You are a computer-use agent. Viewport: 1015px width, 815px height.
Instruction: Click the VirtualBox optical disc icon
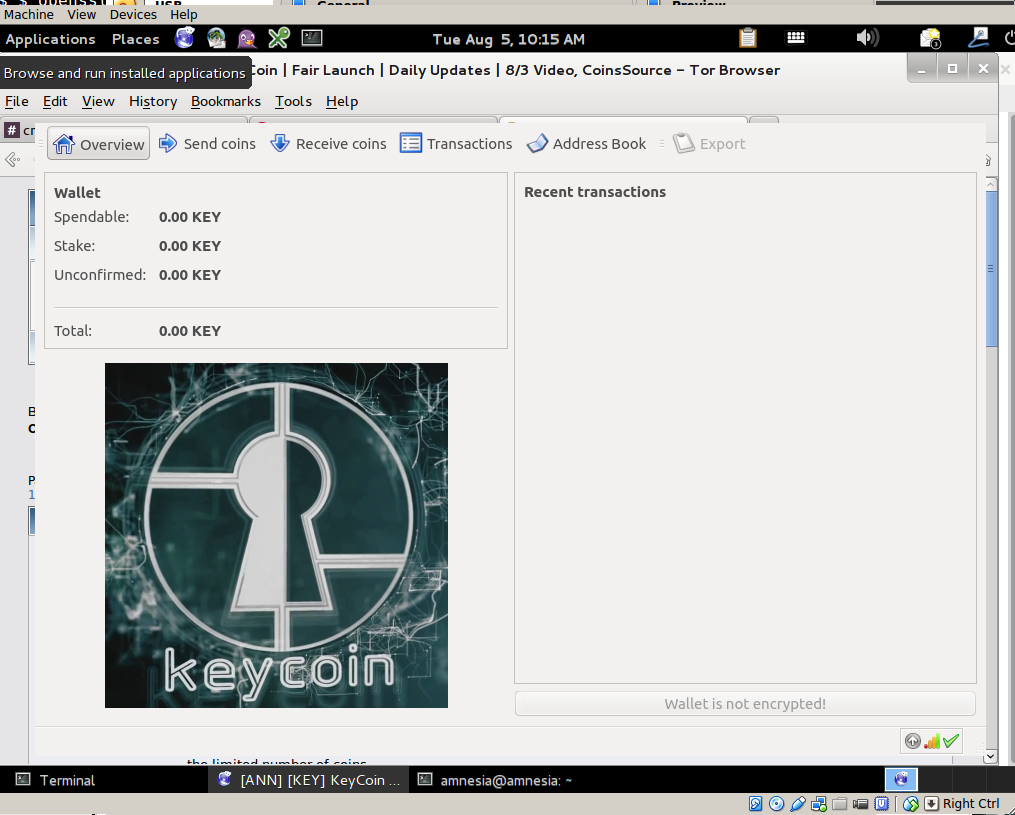[776, 804]
